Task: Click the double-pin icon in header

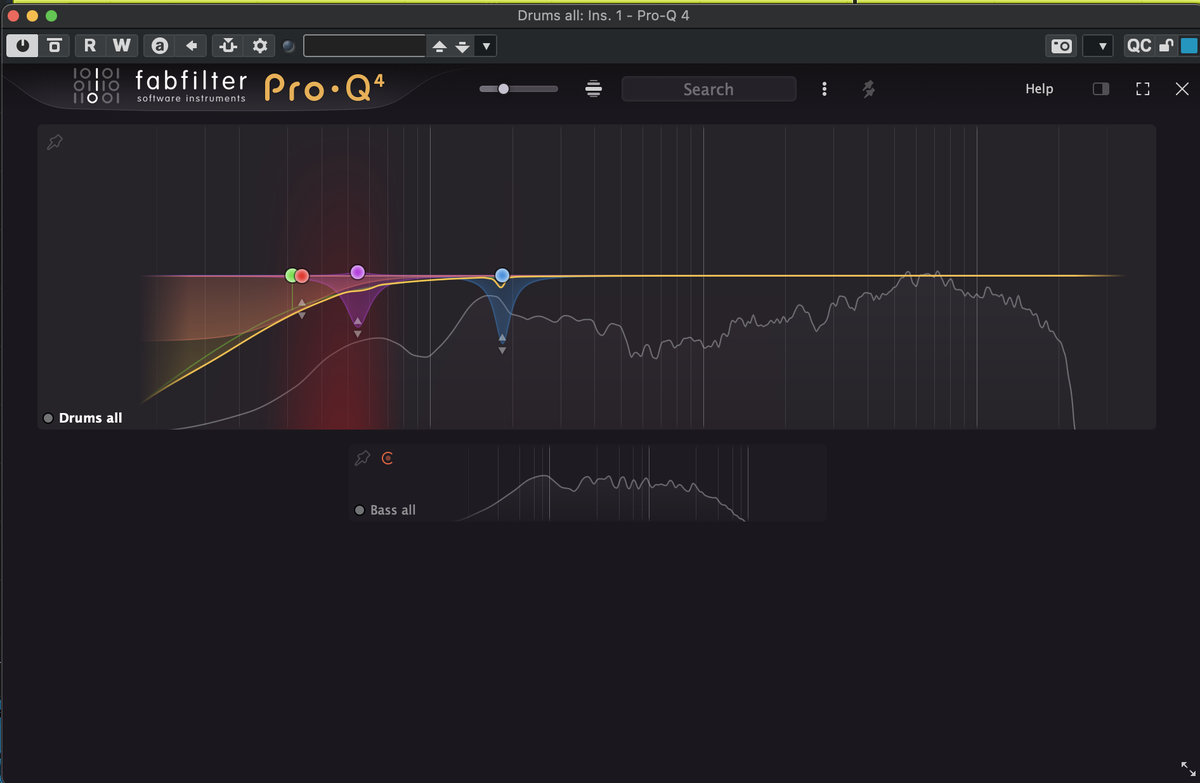Action: point(869,89)
